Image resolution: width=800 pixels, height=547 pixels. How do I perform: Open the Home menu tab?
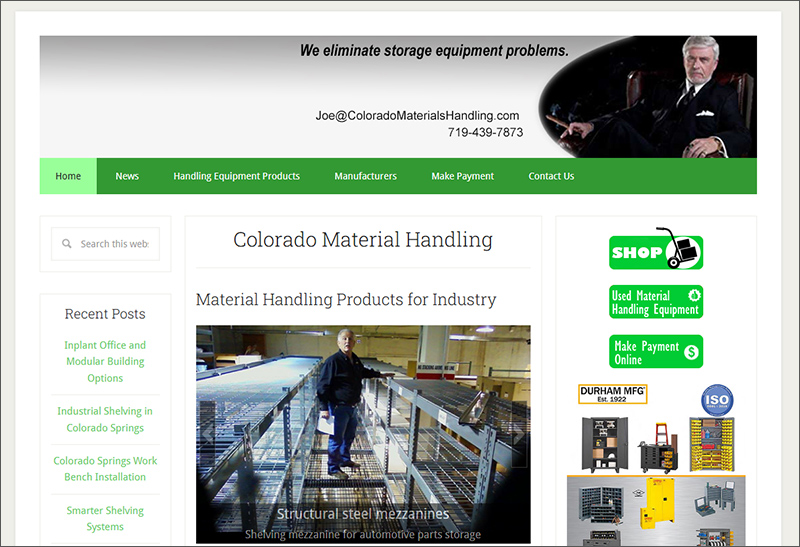pyautogui.click(x=68, y=176)
